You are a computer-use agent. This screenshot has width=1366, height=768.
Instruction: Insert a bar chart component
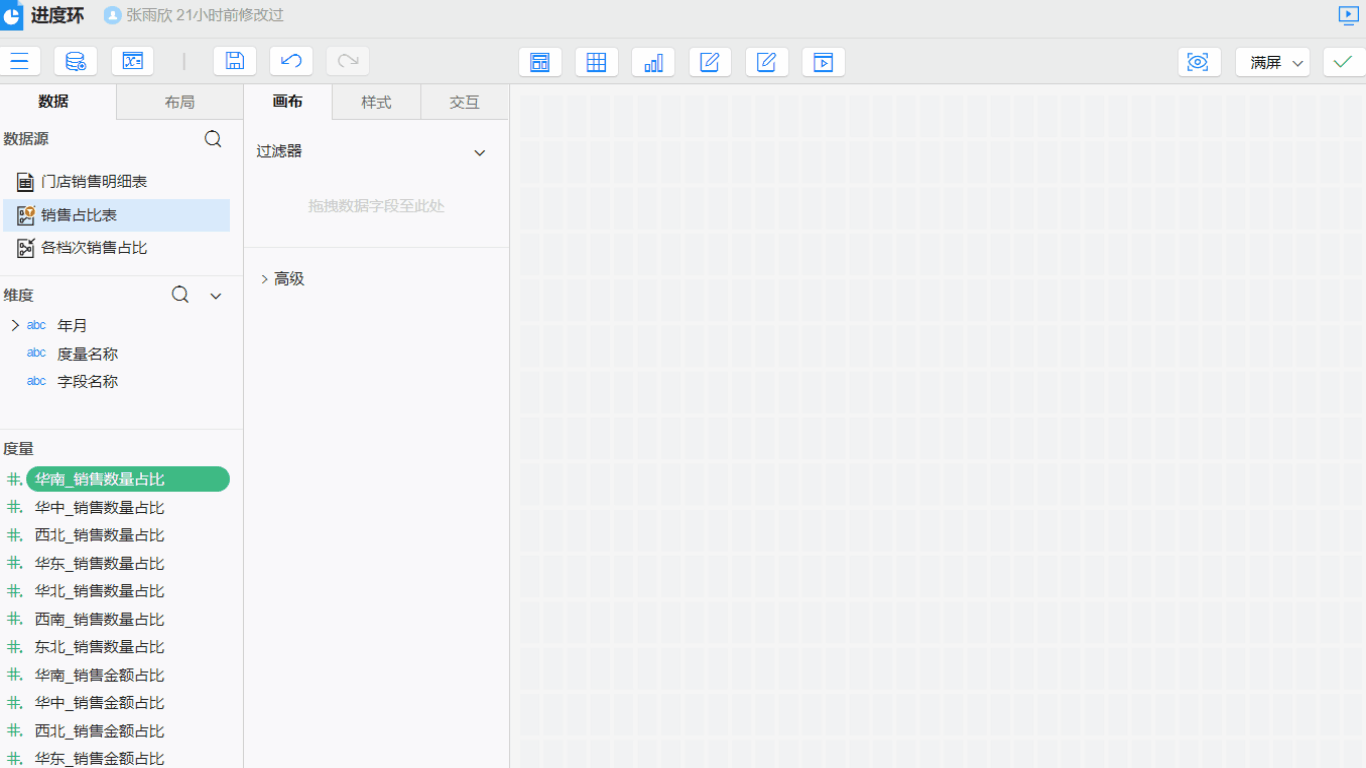653,63
